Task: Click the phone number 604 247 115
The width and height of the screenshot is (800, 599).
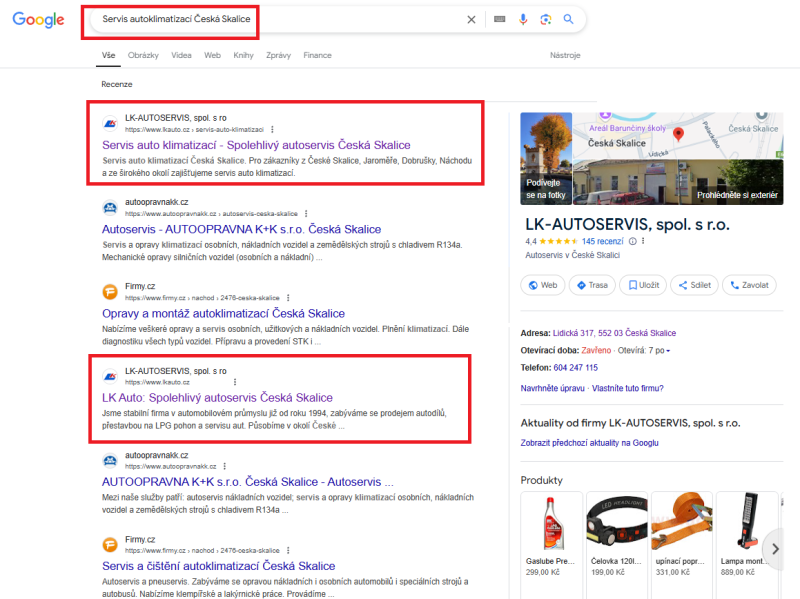Action: [x=576, y=368]
